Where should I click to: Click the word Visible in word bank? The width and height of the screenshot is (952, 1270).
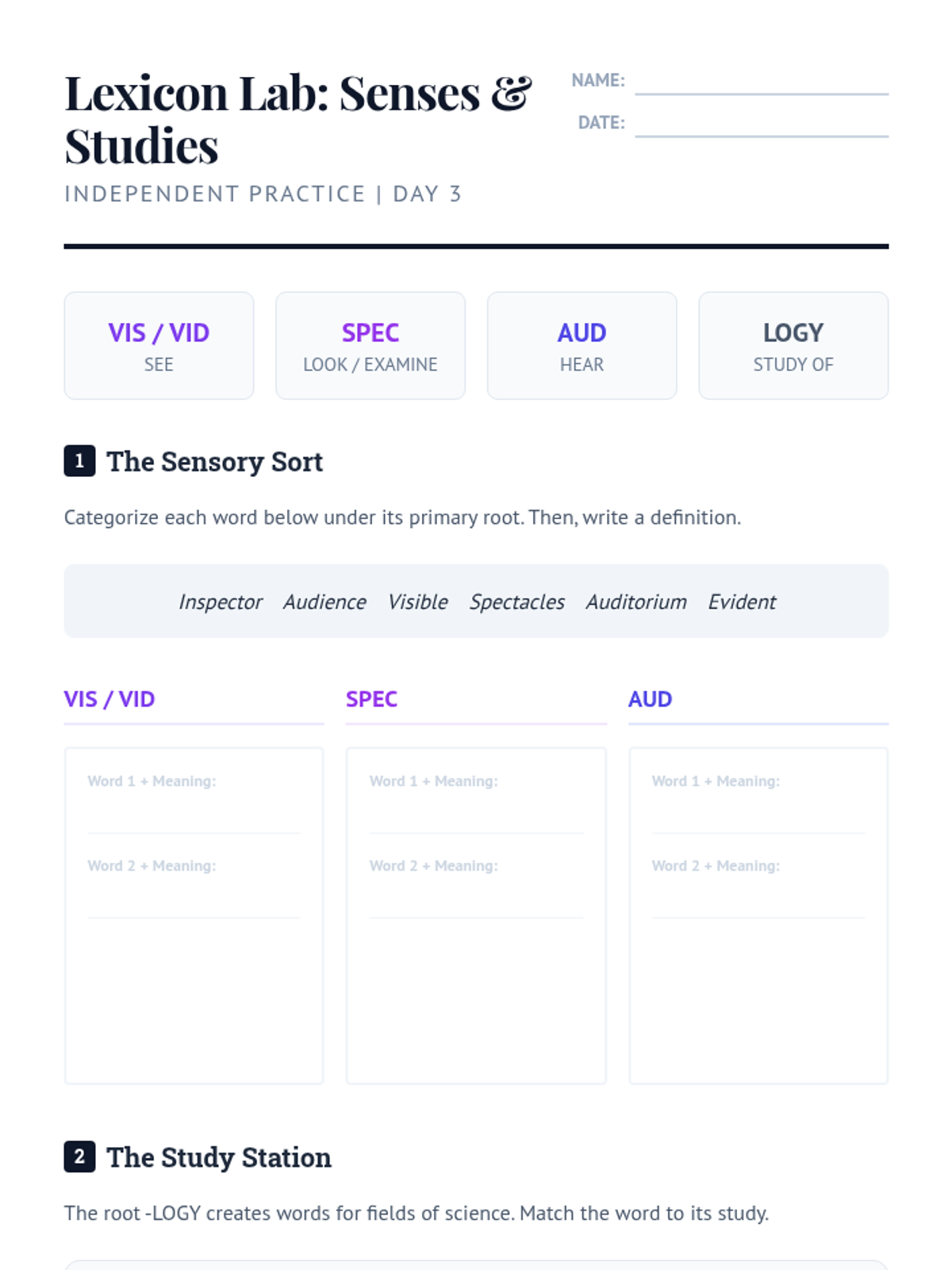417,602
